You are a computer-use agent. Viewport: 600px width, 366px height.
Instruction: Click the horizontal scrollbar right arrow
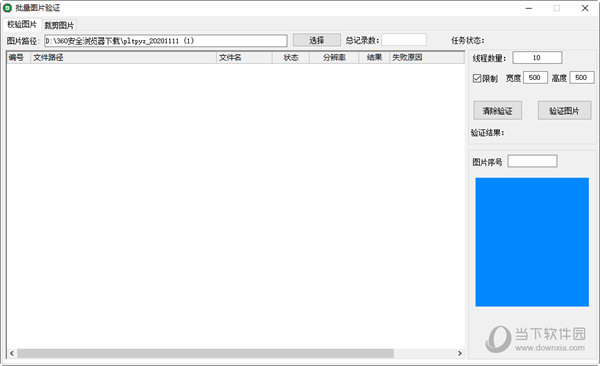460,353
